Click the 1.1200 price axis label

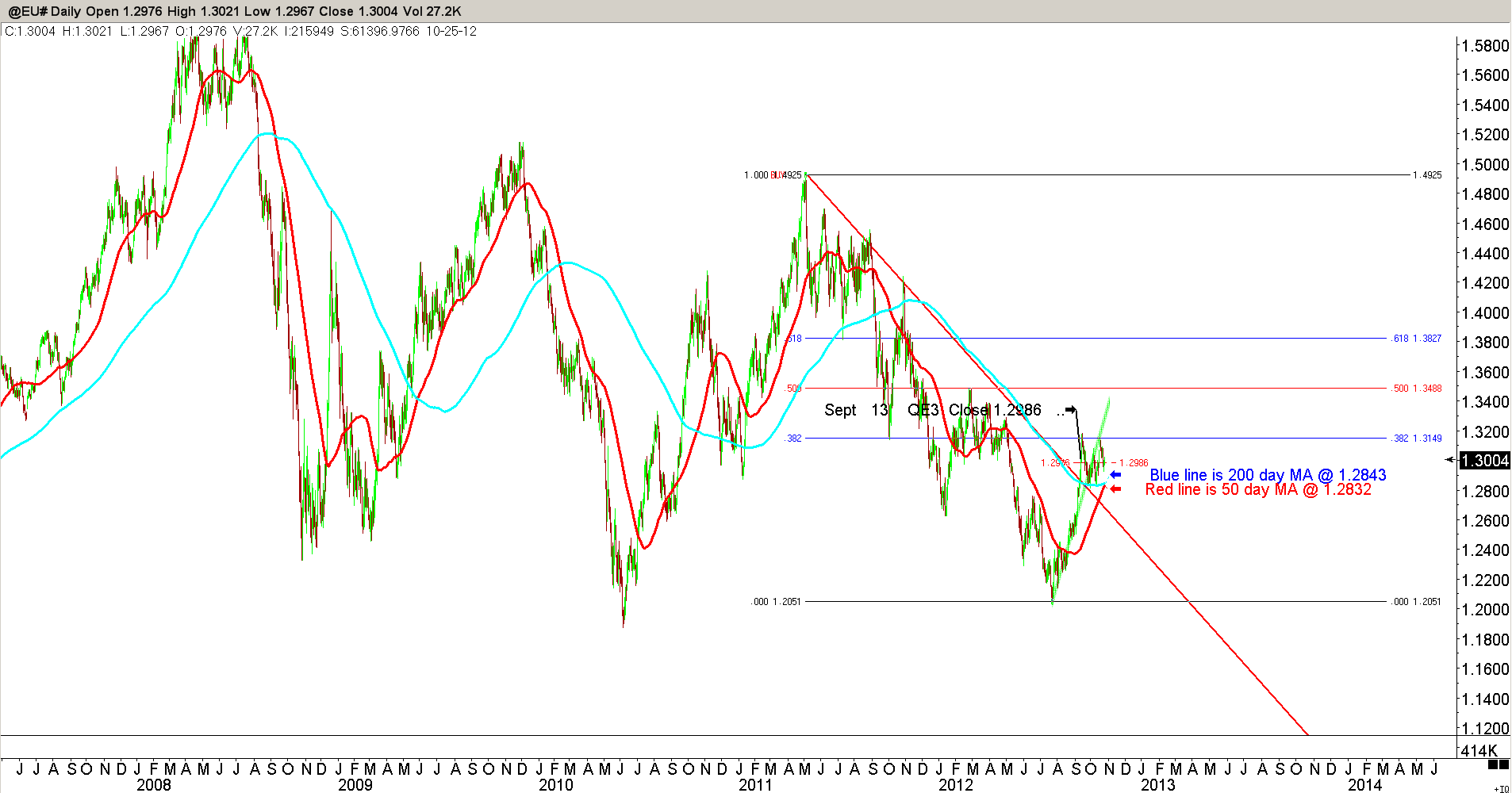tap(1485, 729)
